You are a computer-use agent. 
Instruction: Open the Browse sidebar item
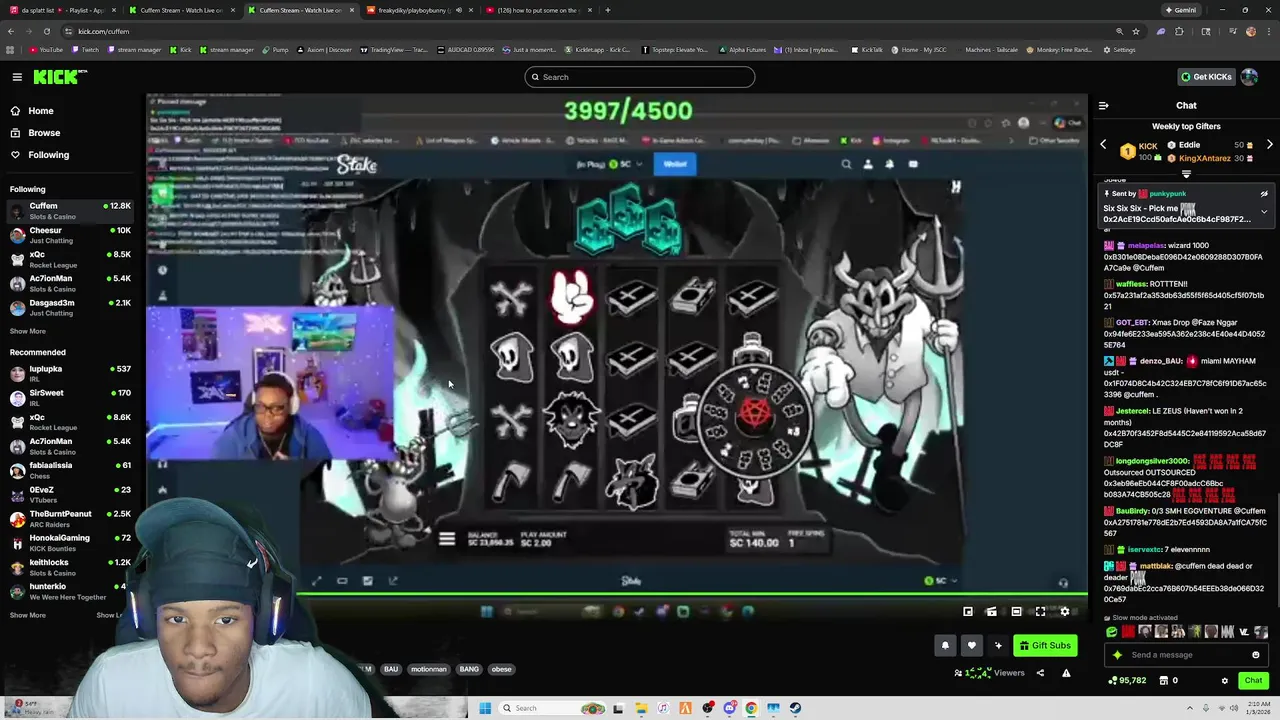[44, 133]
